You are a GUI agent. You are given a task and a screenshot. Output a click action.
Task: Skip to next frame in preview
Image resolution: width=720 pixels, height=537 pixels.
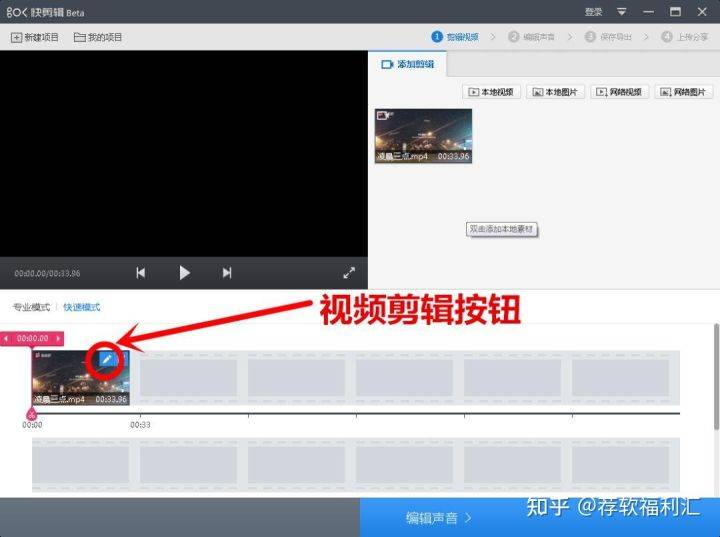coord(227,272)
